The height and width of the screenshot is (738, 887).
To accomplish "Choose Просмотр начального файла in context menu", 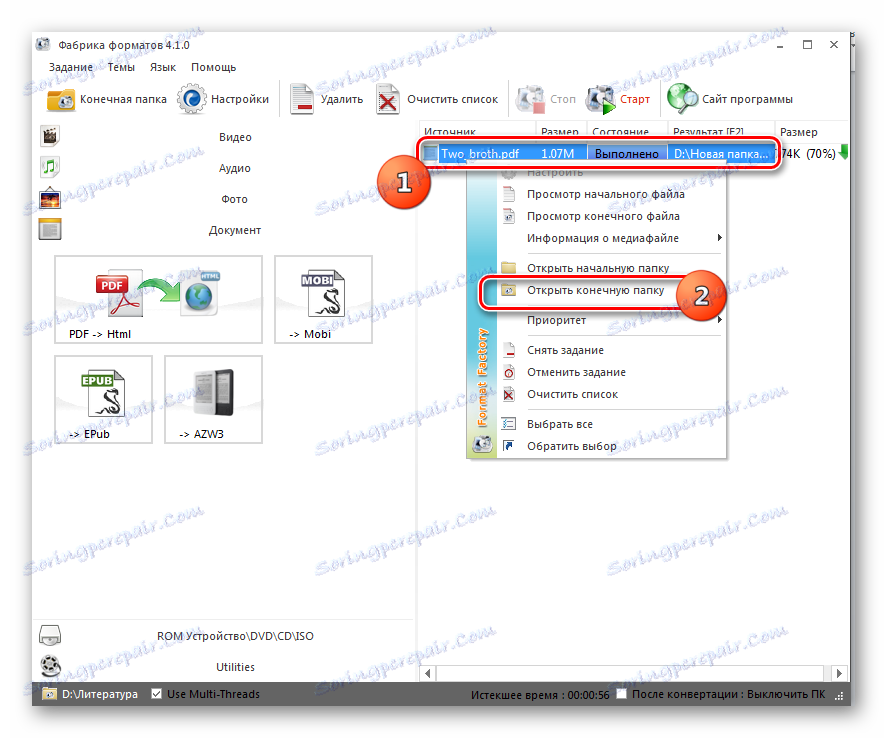I will point(605,195).
